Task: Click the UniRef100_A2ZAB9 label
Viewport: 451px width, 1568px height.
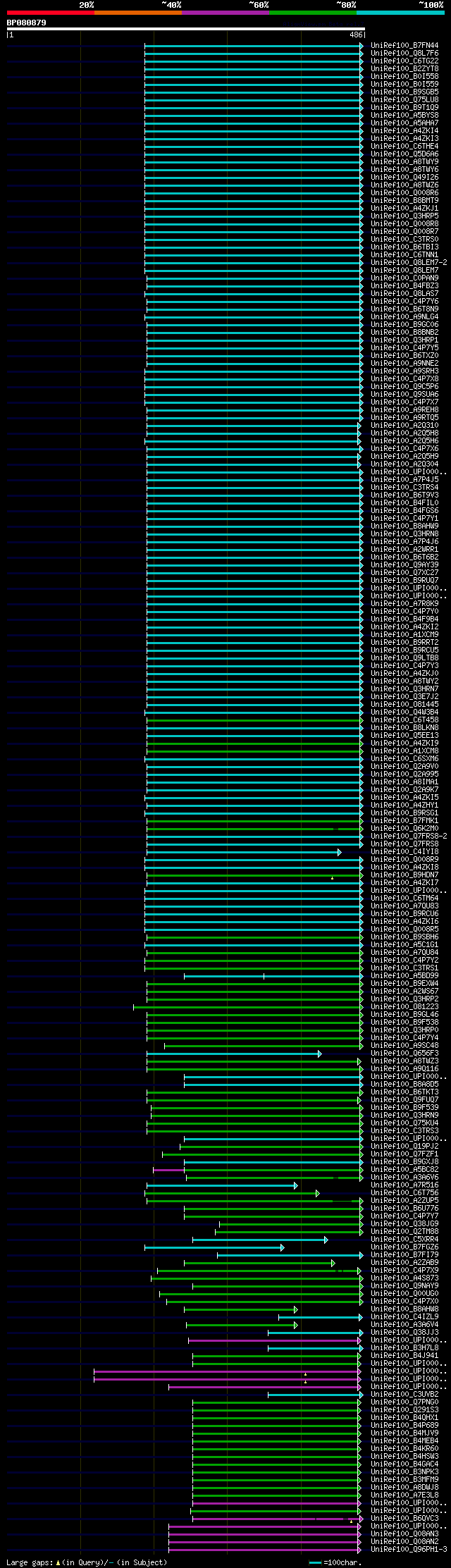Action: 404,1262
